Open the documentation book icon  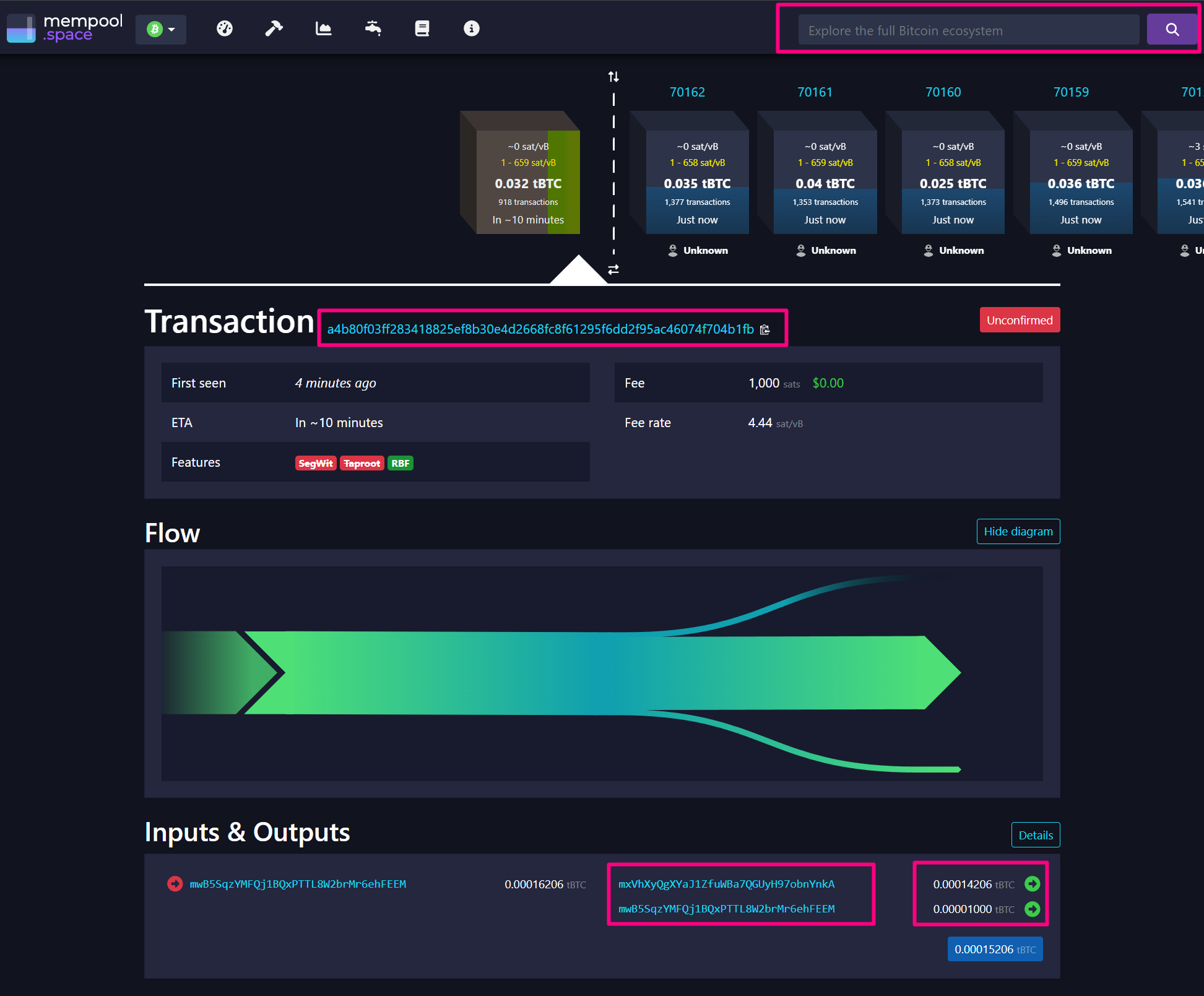pos(422,28)
